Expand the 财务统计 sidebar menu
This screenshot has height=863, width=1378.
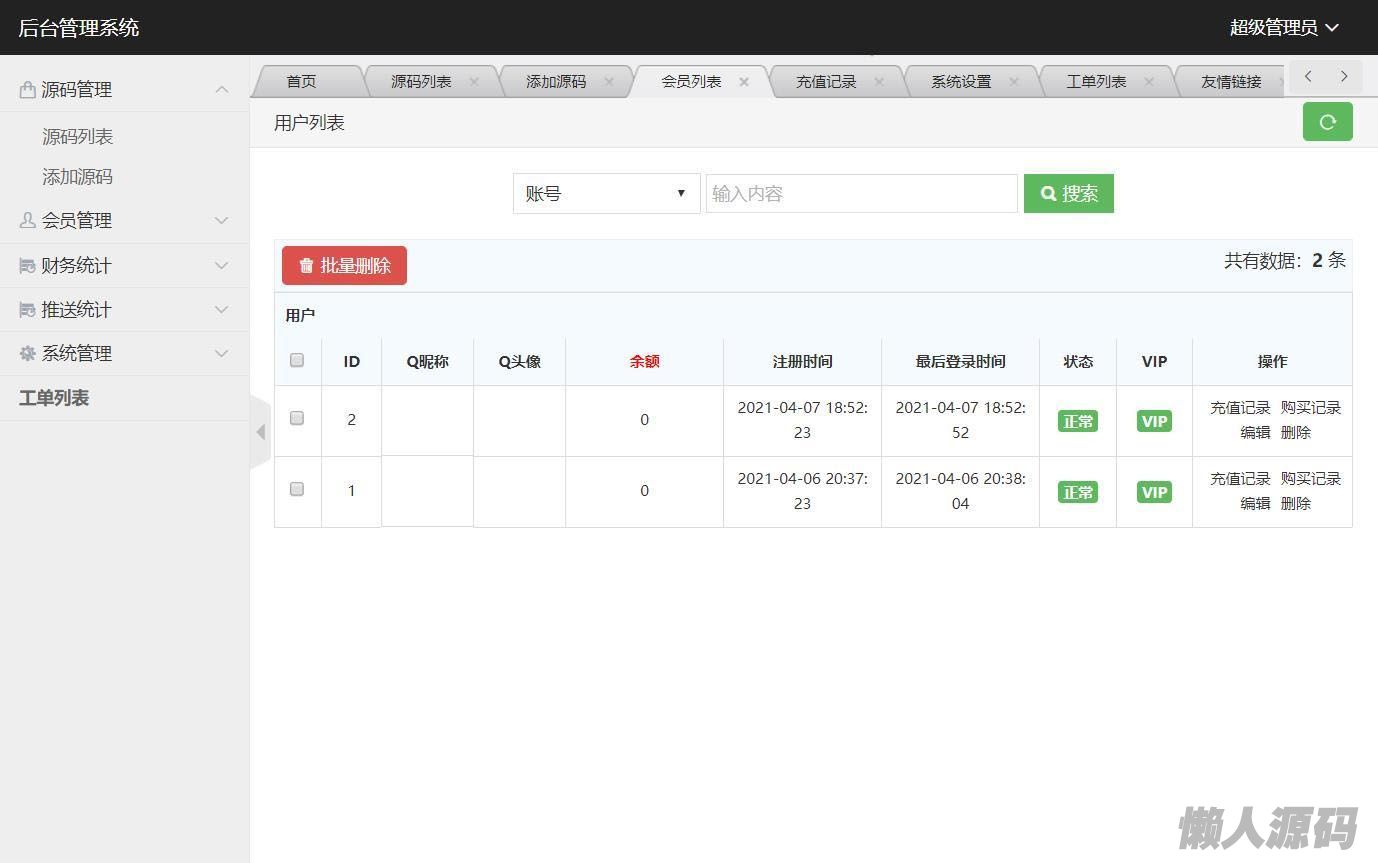(124, 265)
